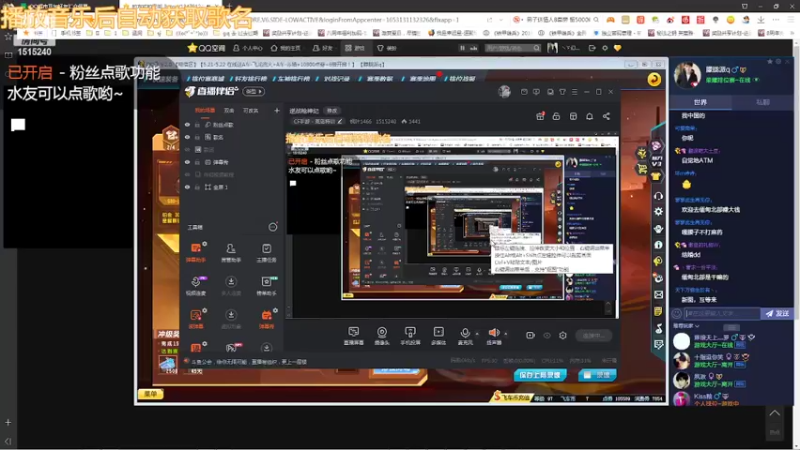
Task: Open the 菜单 button in the game window
Action: [151, 394]
